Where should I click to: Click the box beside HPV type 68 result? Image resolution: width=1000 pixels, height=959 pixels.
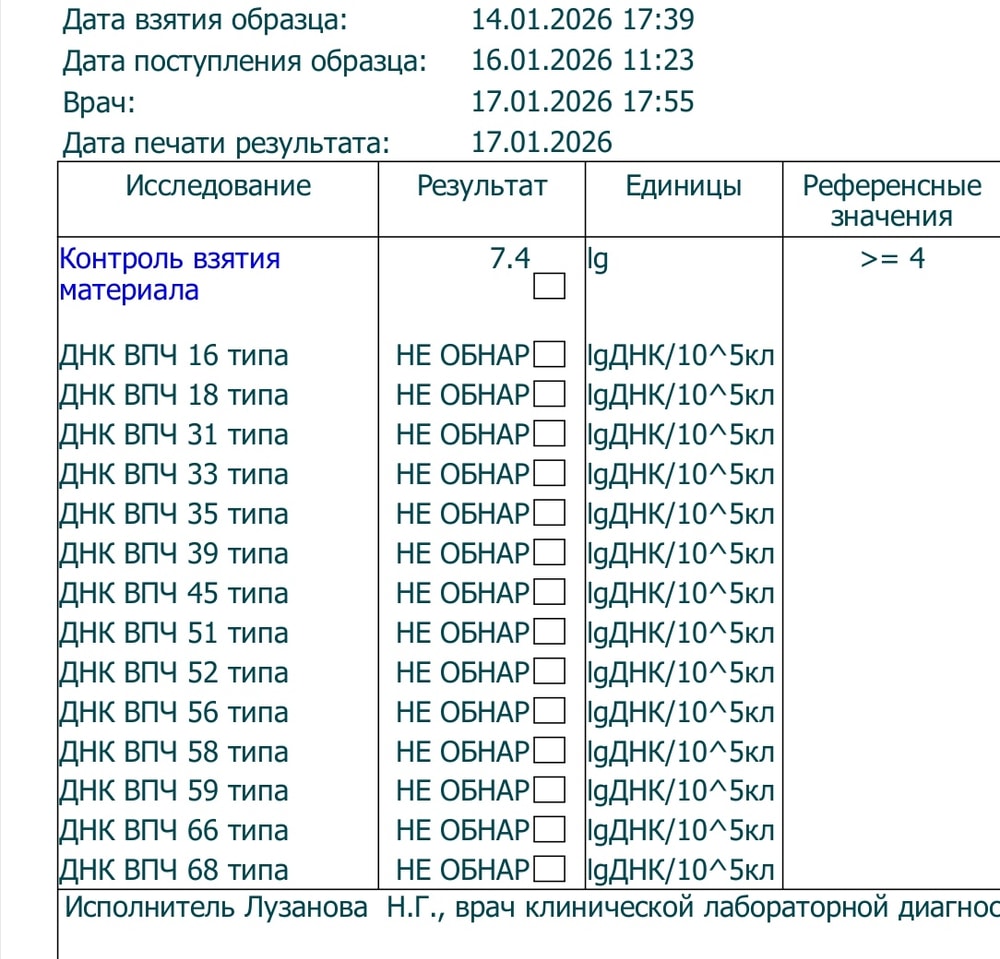coord(549,869)
